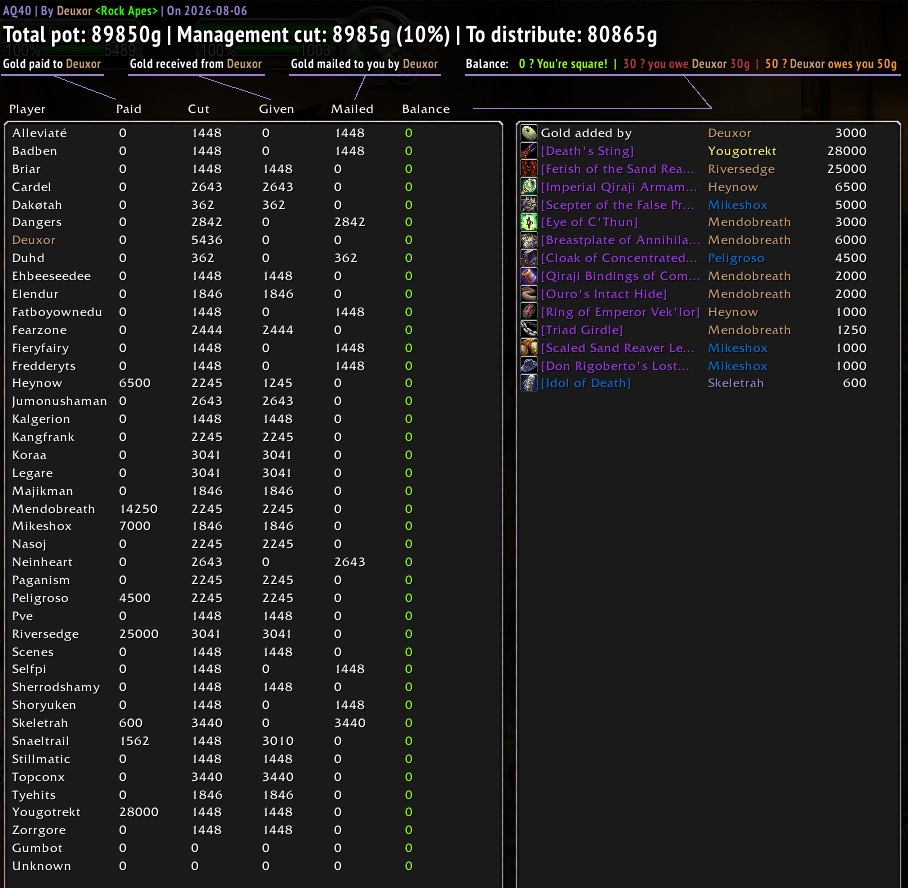Click the "0 ? You're square!" balance legend
Screen dimensions: 908x888
pyautogui.click(x=563, y=64)
